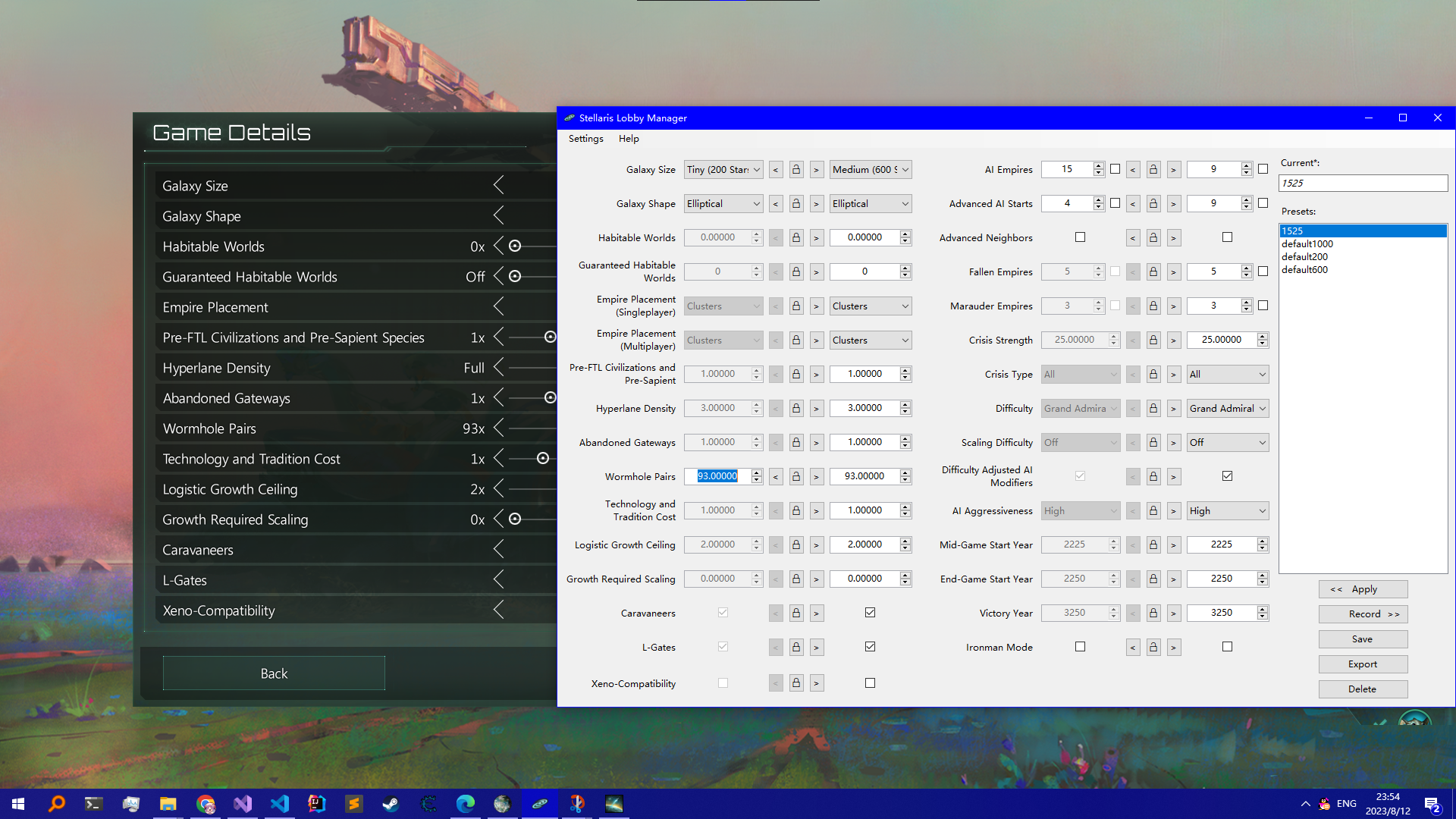Click the lock icon beside Ironman Mode
The height and width of the screenshot is (819, 1456).
(x=1153, y=647)
